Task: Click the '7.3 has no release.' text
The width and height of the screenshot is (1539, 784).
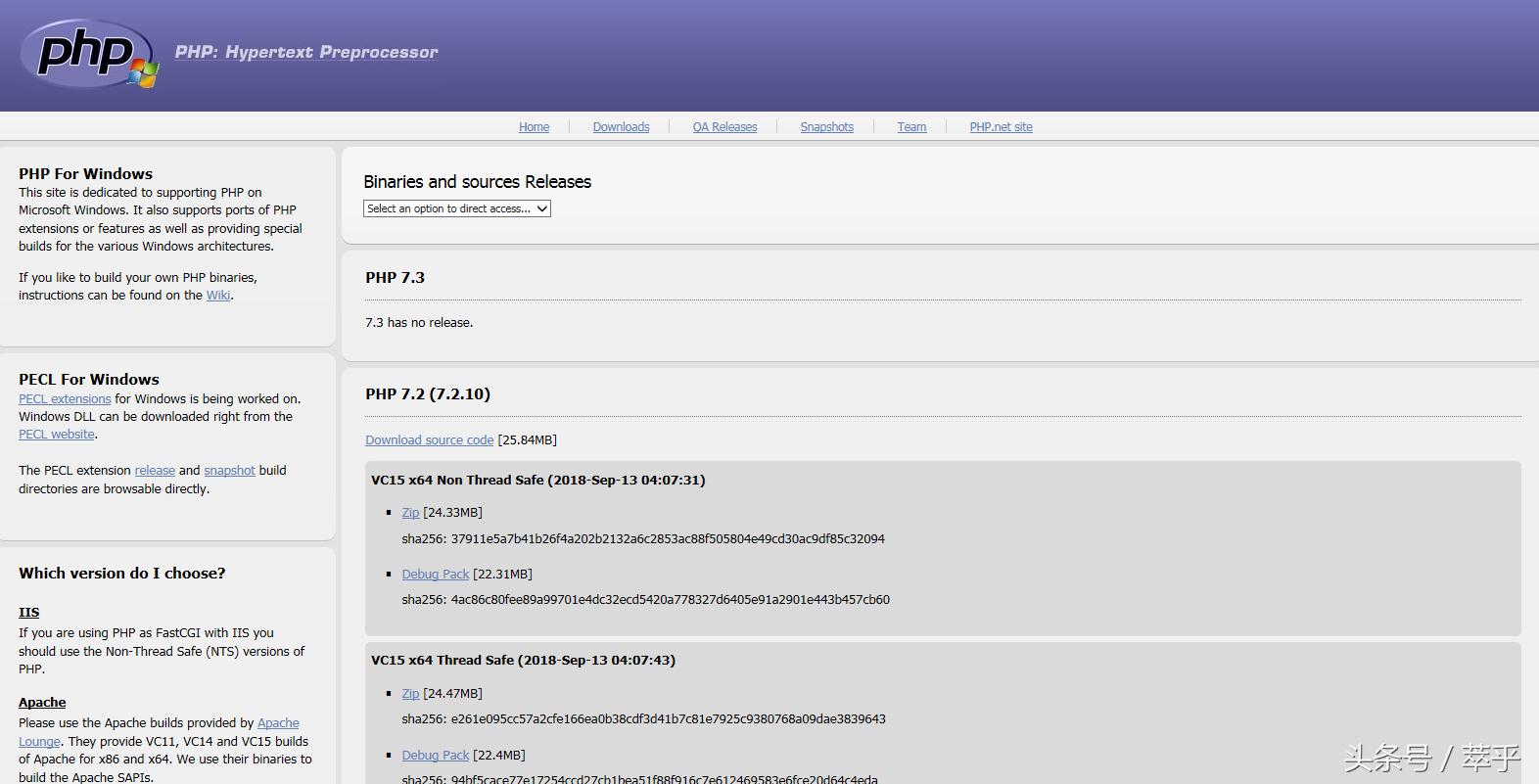Action: (419, 323)
